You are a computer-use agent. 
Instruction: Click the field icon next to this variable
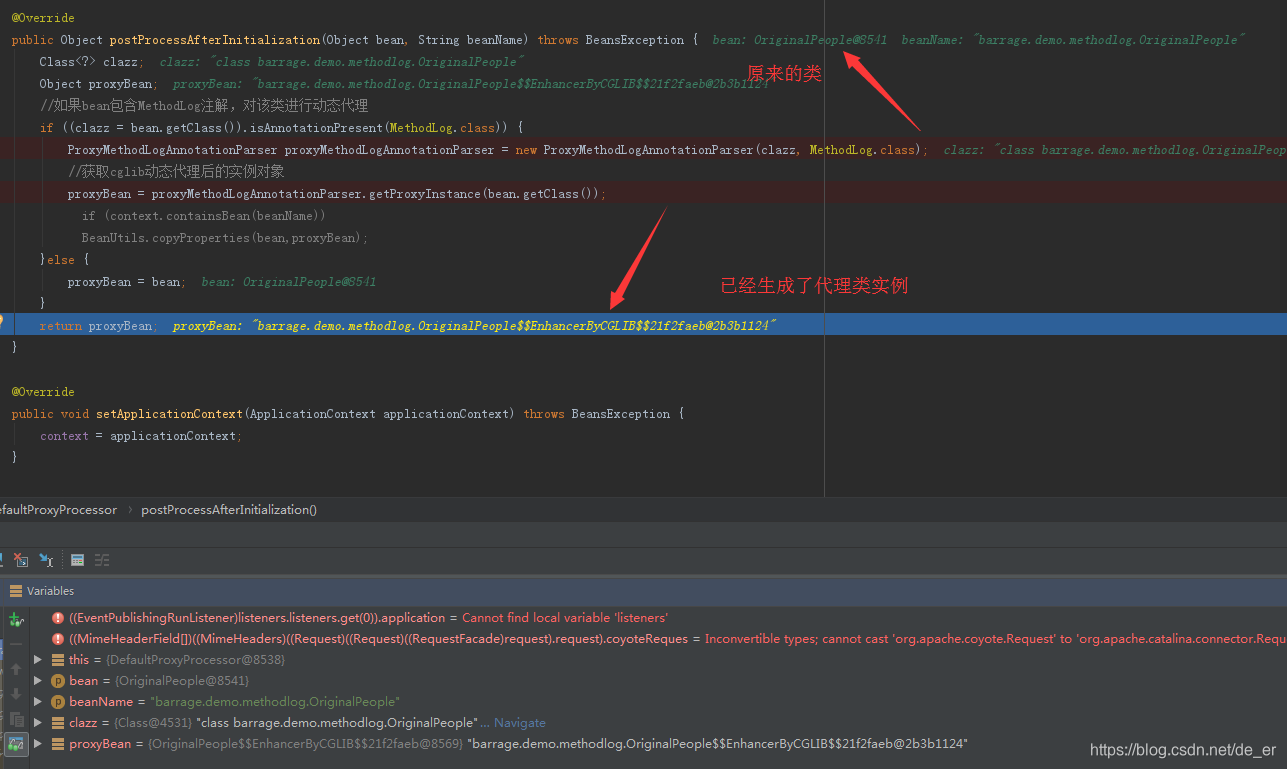(x=58, y=659)
